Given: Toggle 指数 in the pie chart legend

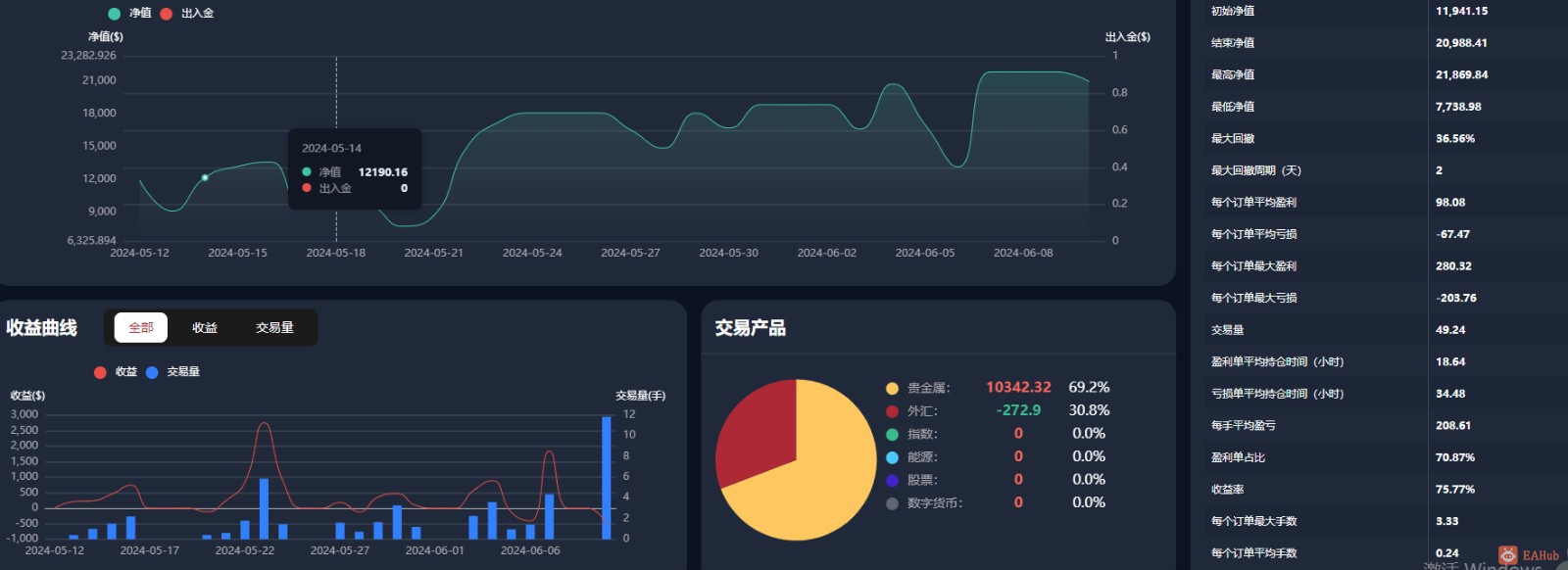Looking at the screenshot, I should pos(911,434).
